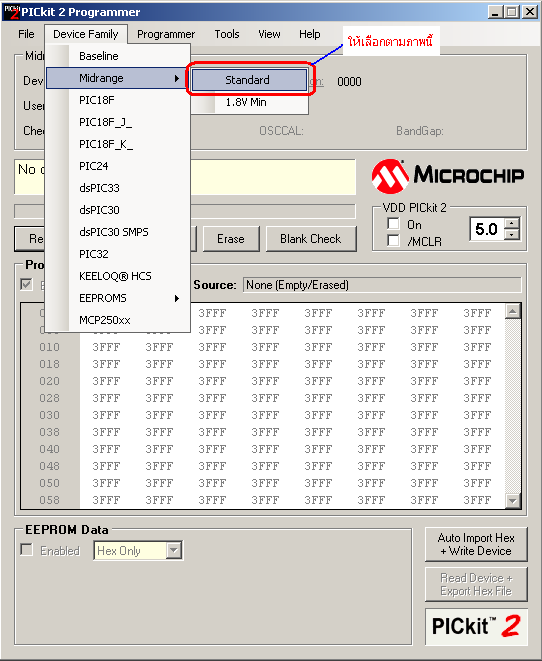Screen dimensions: 542x661
Task: Click program memory scrollbar up arrow
Action: click(512, 312)
